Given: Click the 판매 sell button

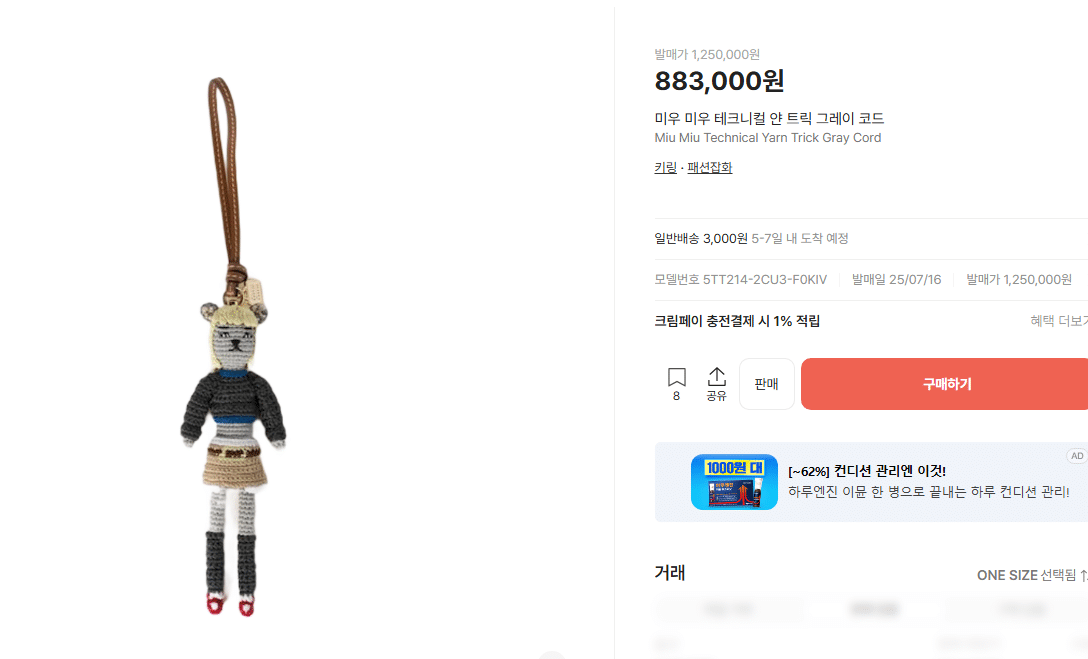Looking at the screenshot, I should click(x=767, y=384).
